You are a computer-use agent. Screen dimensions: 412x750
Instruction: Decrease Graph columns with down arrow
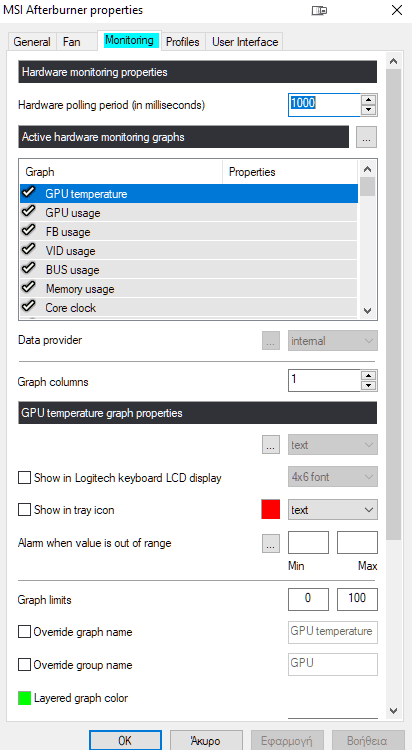(x=368, y=386)
